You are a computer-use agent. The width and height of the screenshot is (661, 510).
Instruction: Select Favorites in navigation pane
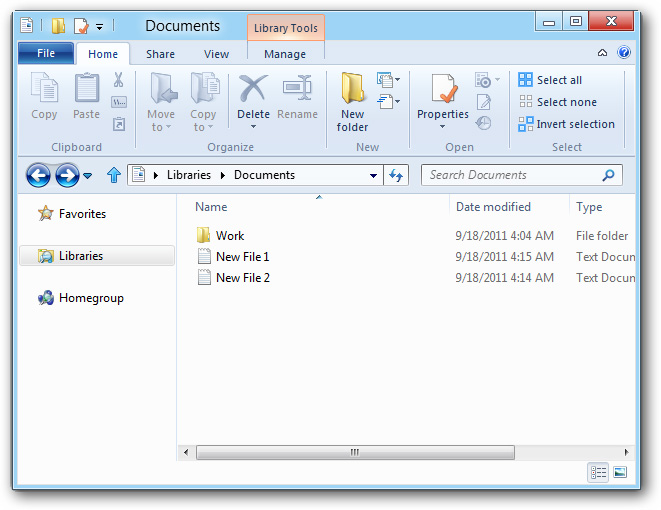[72, 214]
